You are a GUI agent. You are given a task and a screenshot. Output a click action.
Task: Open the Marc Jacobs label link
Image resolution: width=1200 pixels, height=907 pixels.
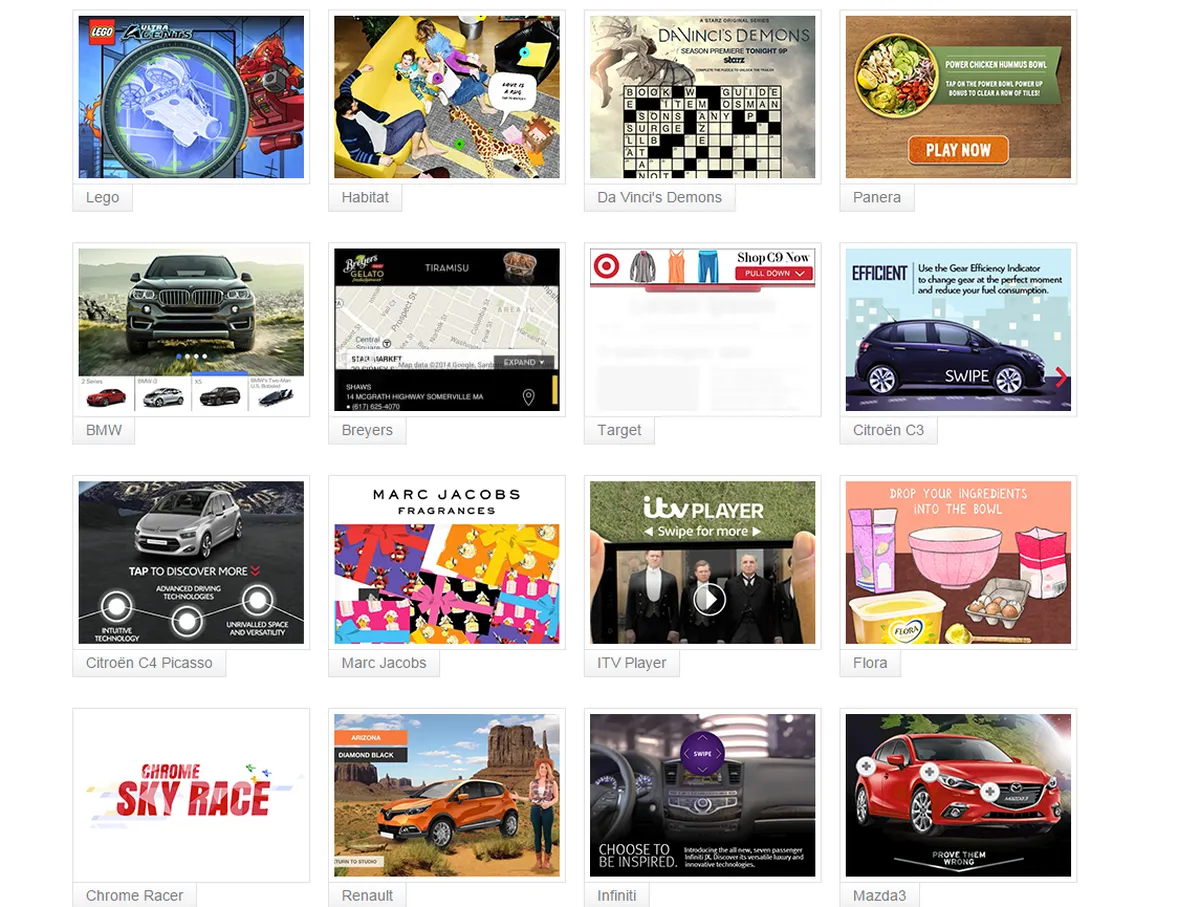[x=384, y=663]
